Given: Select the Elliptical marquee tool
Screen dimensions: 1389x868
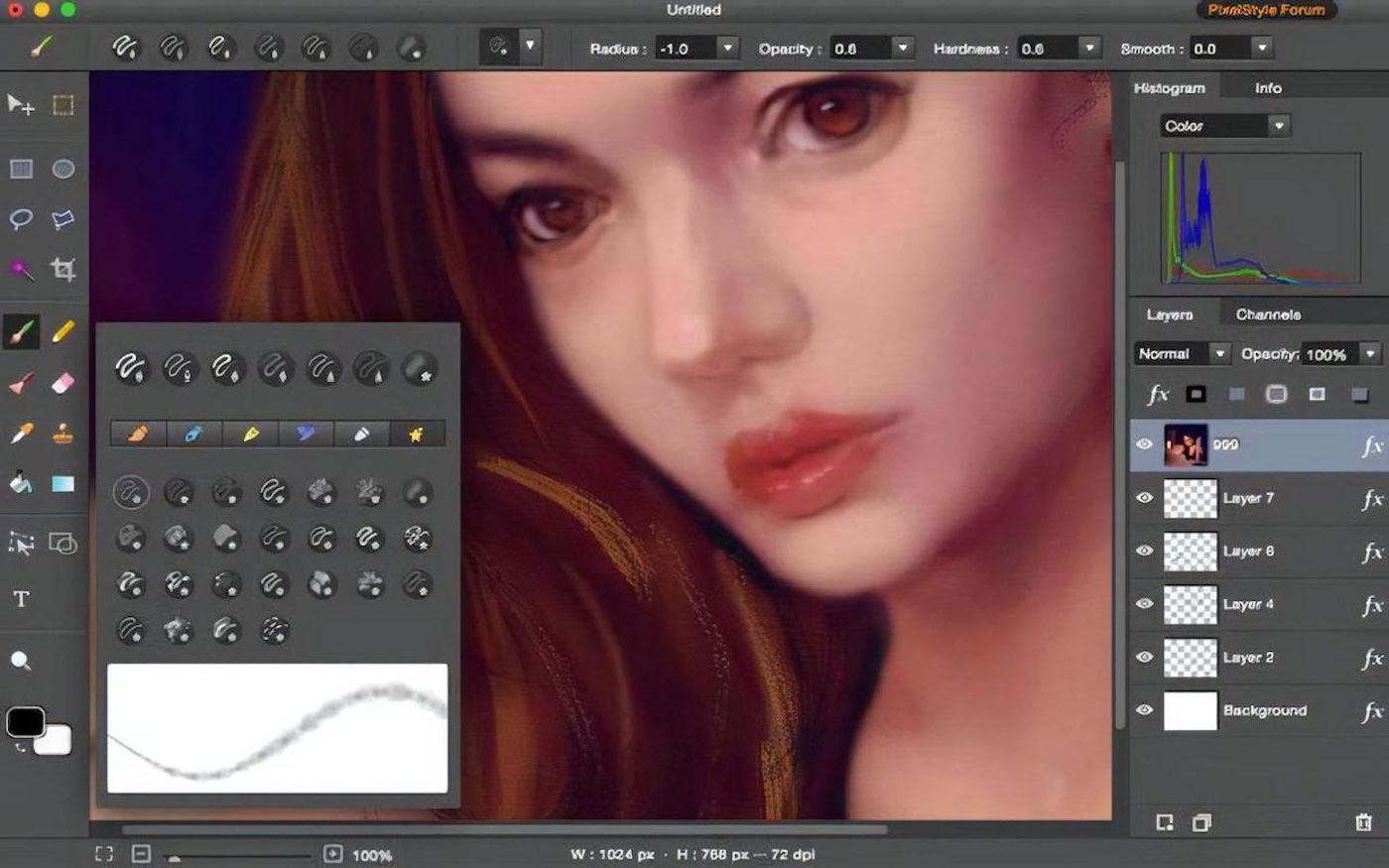Looking at the screenshot, I should pos(63,169).
